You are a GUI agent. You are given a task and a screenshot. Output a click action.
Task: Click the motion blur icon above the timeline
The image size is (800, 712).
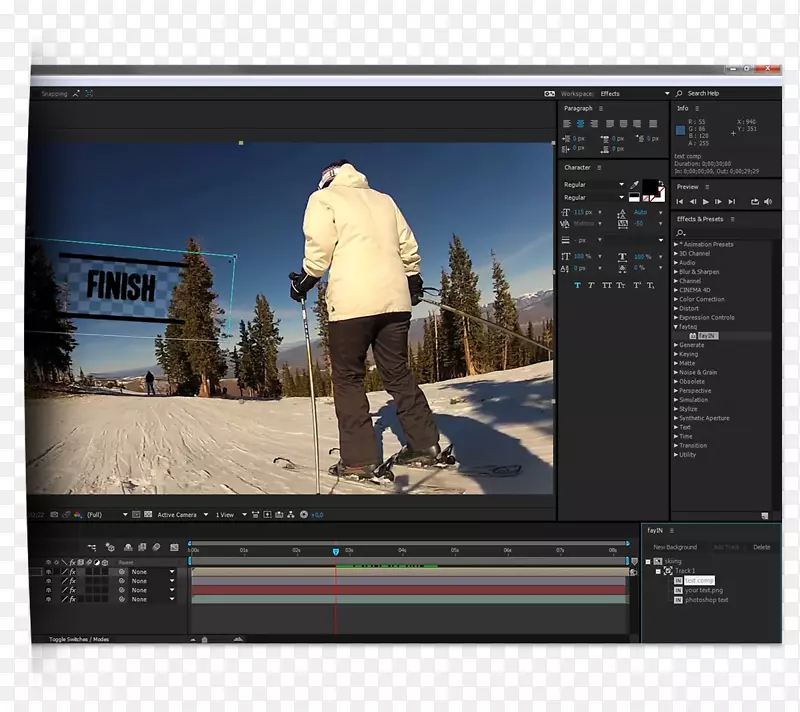tap(156, 546)
